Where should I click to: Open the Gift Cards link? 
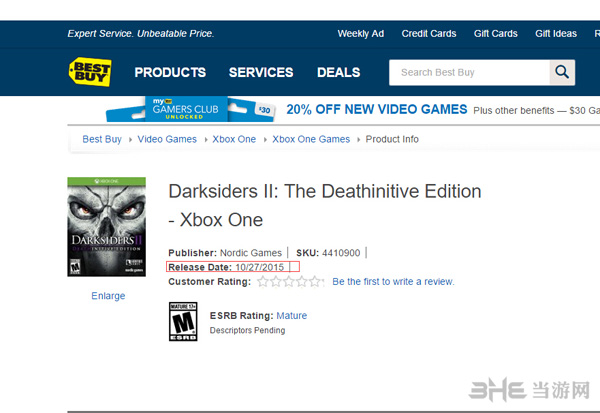point(496,33)
